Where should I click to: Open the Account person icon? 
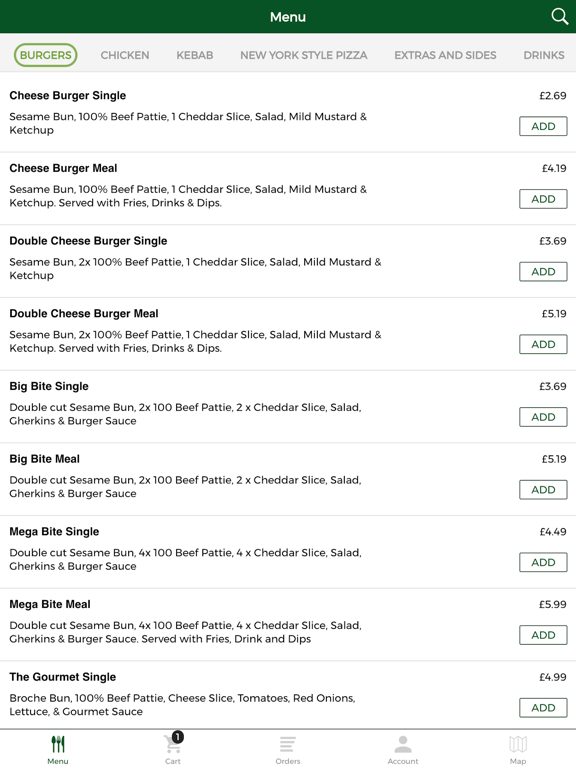tap(403, 744)
